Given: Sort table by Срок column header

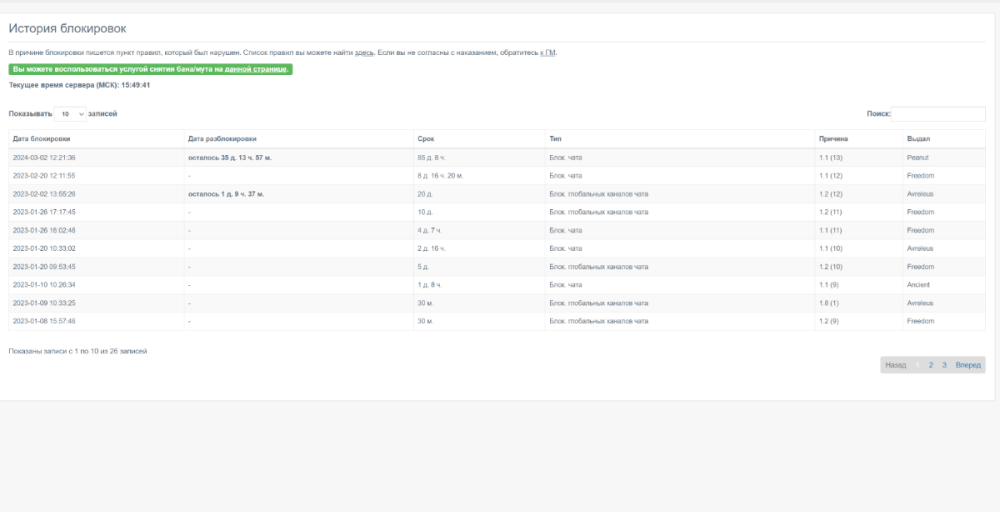Looking at the screenshot, I should coord(427,139).
